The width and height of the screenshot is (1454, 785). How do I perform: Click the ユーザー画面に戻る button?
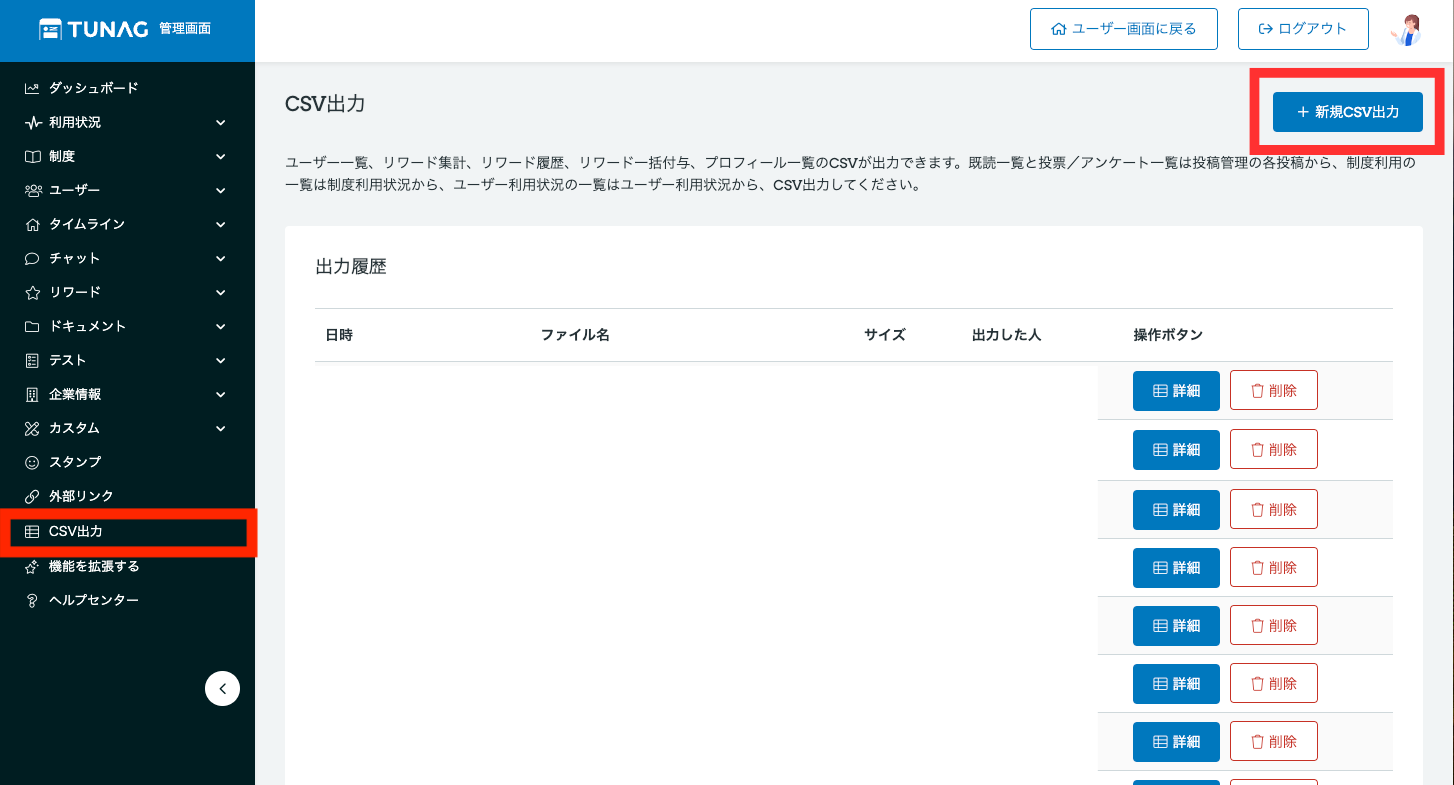(1124, 29)
